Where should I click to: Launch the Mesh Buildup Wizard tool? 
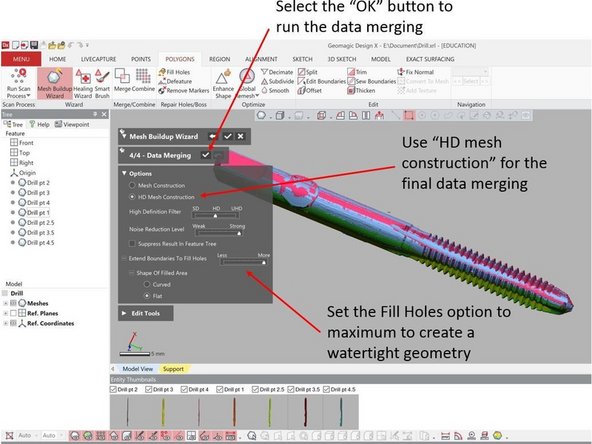(55, 84)
